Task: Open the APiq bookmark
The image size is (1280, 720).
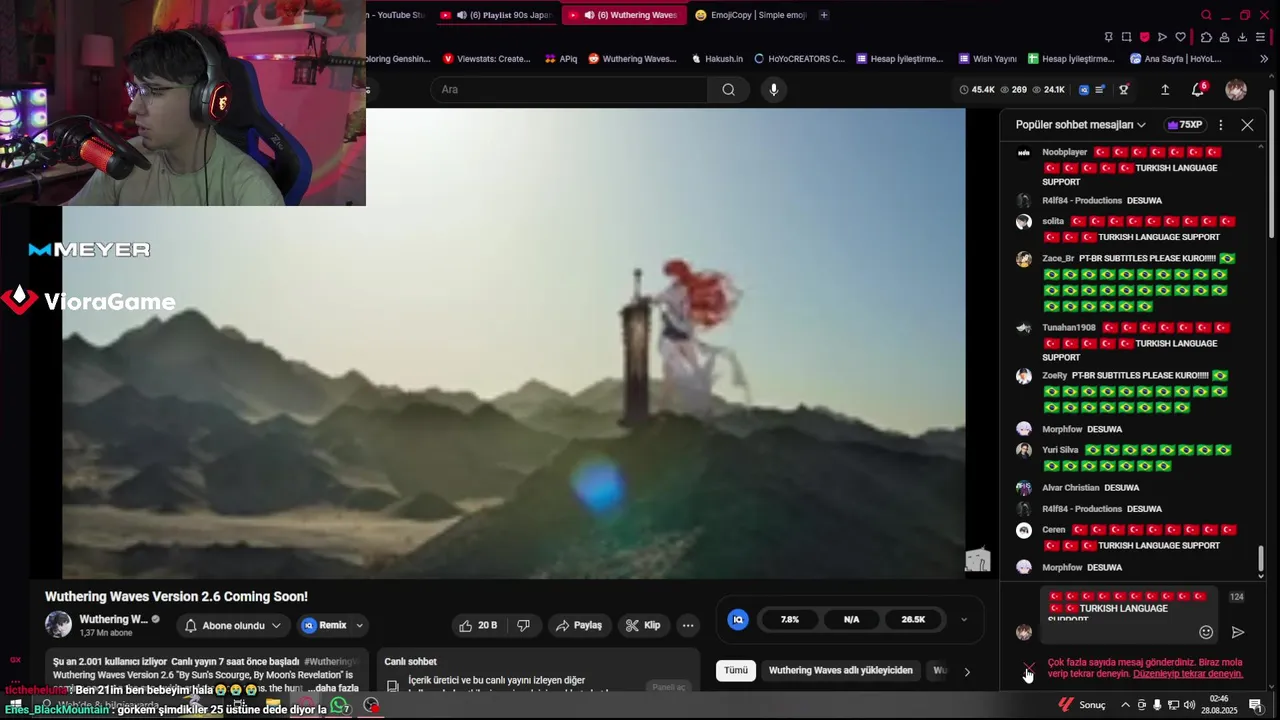Action: [561, 59]
